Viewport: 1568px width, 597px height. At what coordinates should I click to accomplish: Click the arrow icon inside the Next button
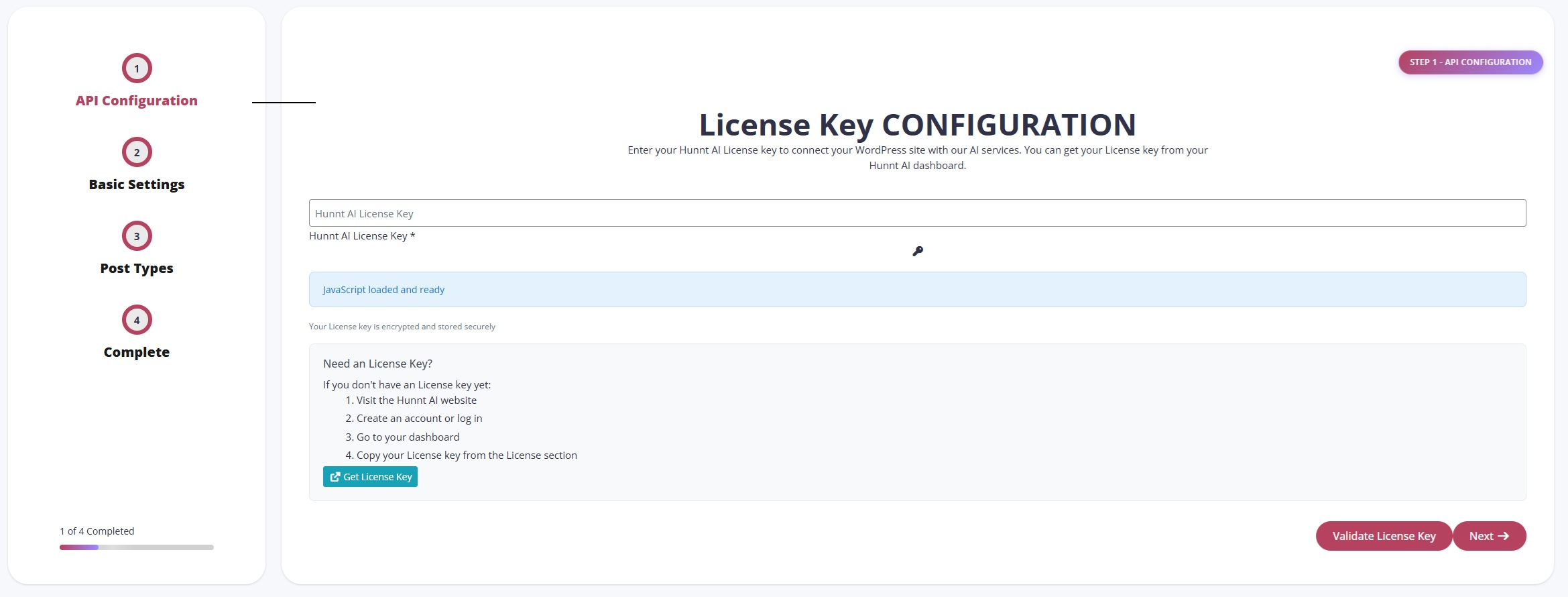point(1504,536)
